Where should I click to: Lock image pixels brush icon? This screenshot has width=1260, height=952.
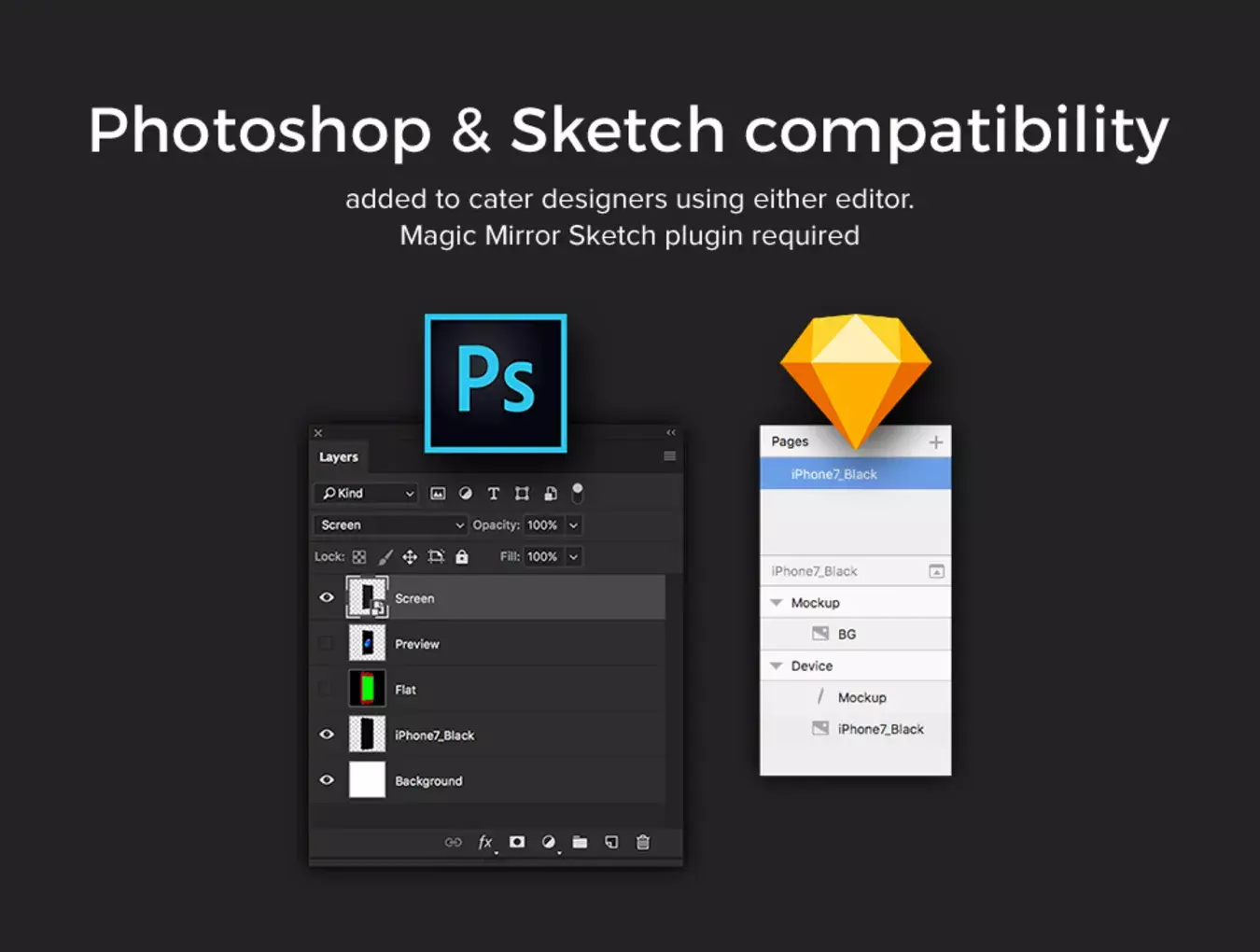pyautogui.click(x=385, y=557)
